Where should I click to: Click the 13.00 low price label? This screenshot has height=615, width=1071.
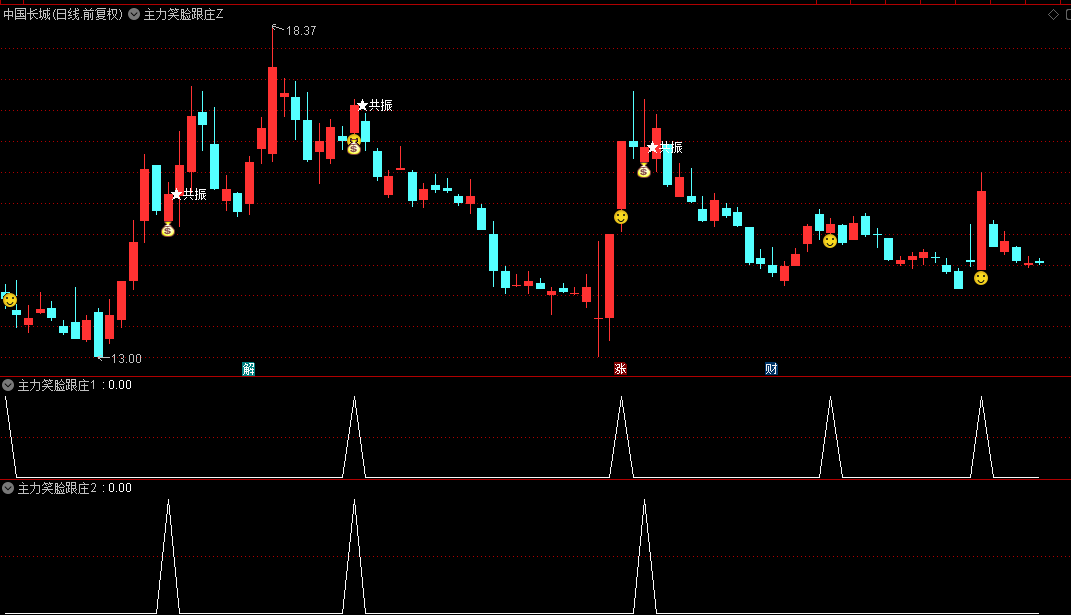[126, 359]
